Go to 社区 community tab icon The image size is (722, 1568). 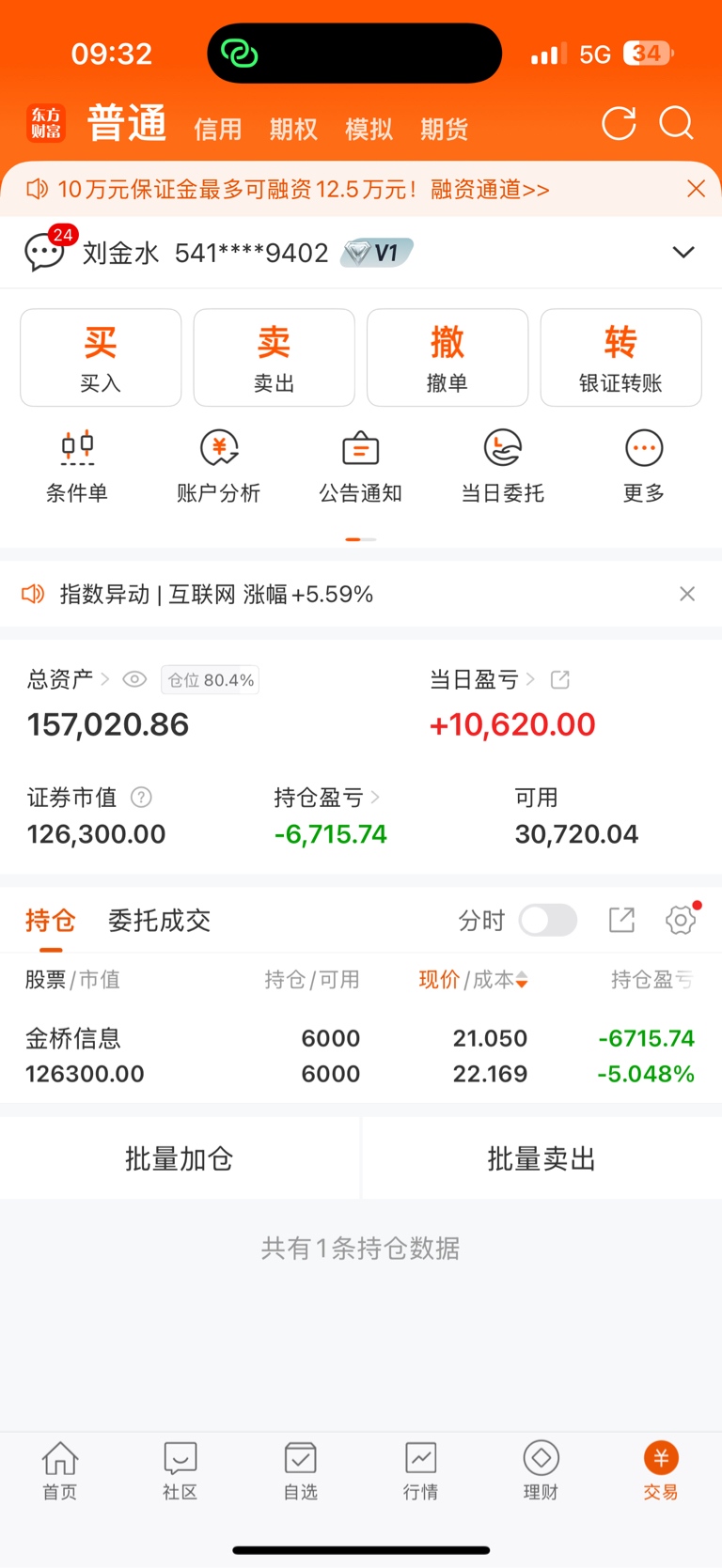point(180,1458)
